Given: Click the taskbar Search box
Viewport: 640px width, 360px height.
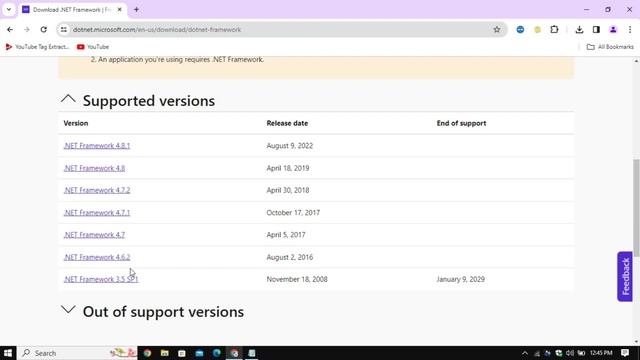Looking at the screenshot, I should pyautogui.click(x=78, y=353).
